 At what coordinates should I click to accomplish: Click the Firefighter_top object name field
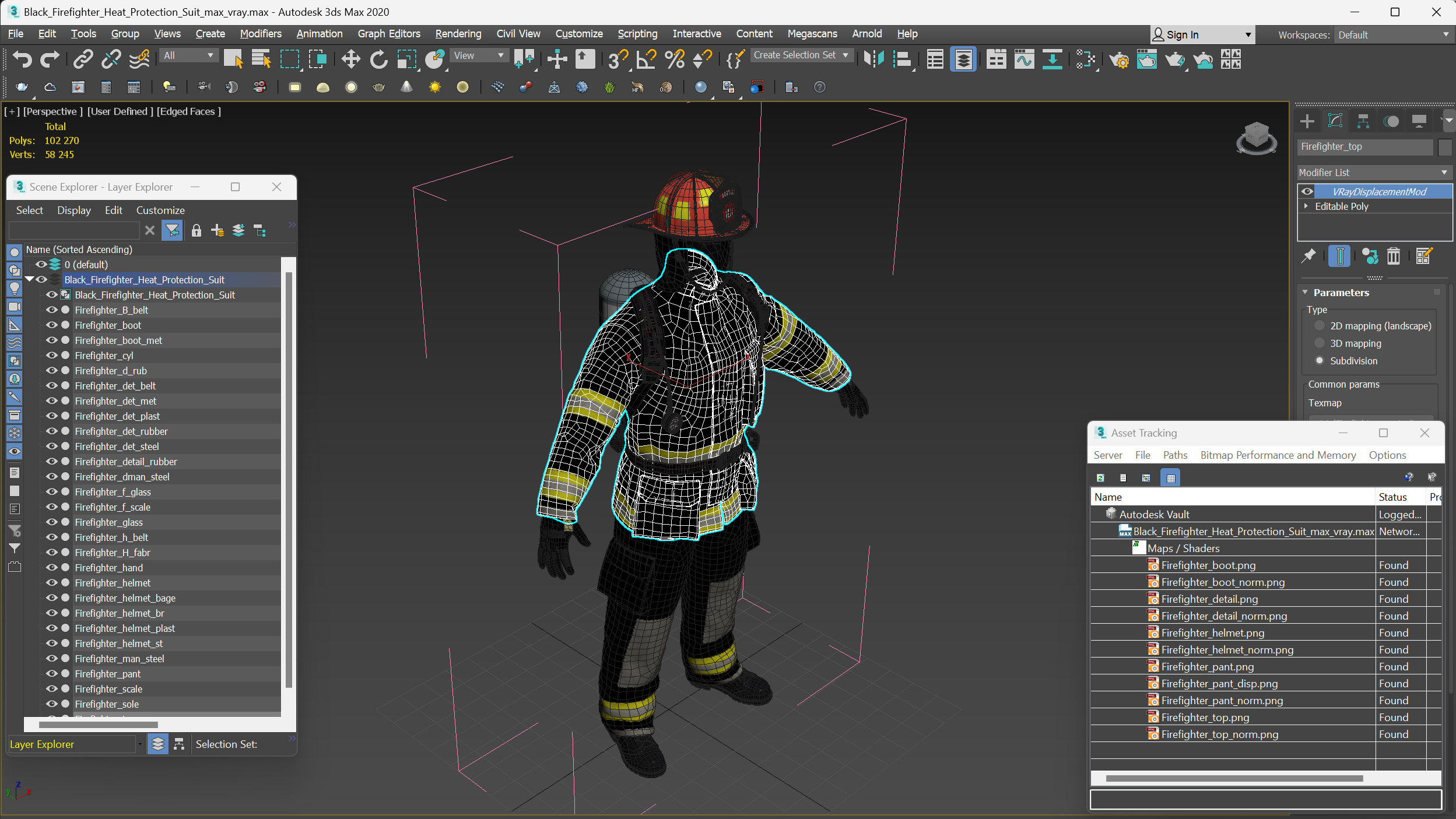(x=1364, y=147)
